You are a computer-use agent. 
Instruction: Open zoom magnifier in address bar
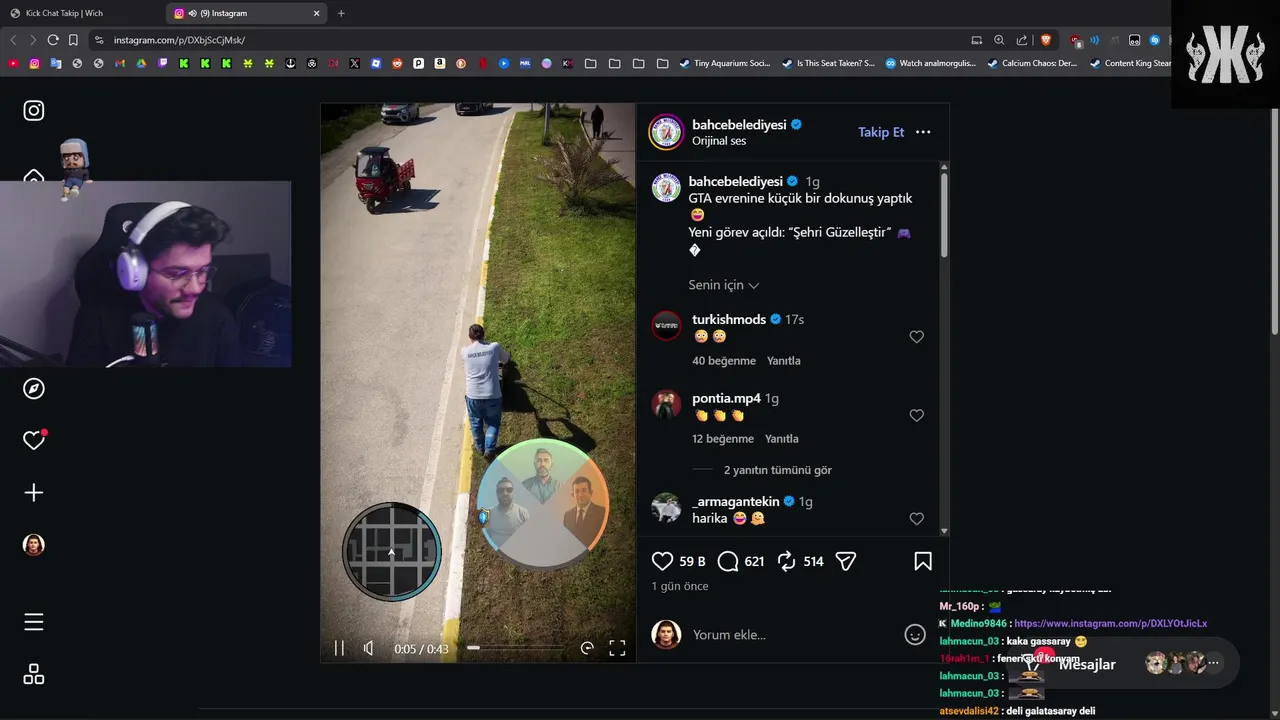[999, 40]
